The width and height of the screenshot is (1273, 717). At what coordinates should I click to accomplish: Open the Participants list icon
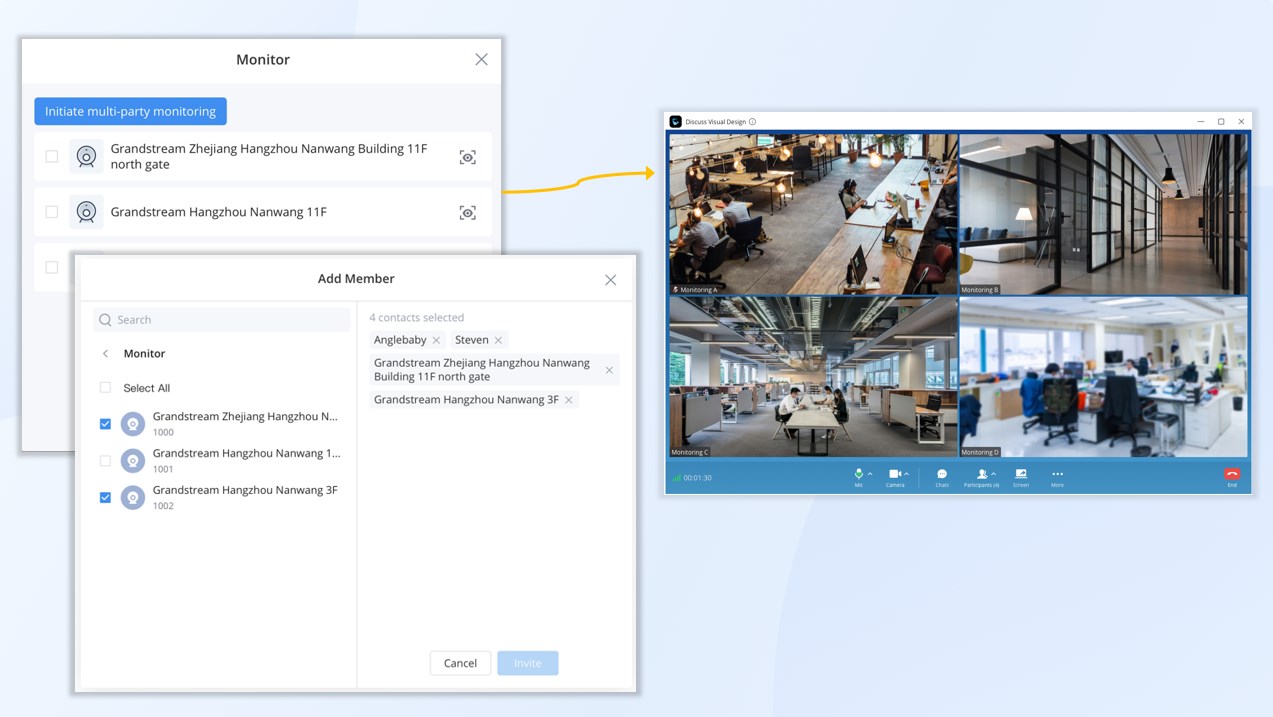[981, 474]
